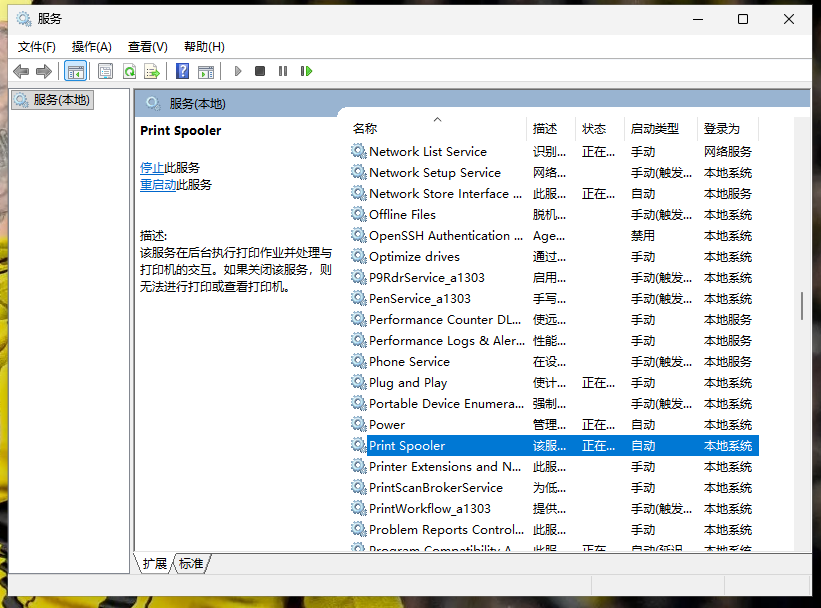Select the gear icon of Network List Service
821x608 pixels.
pos(359,151)
